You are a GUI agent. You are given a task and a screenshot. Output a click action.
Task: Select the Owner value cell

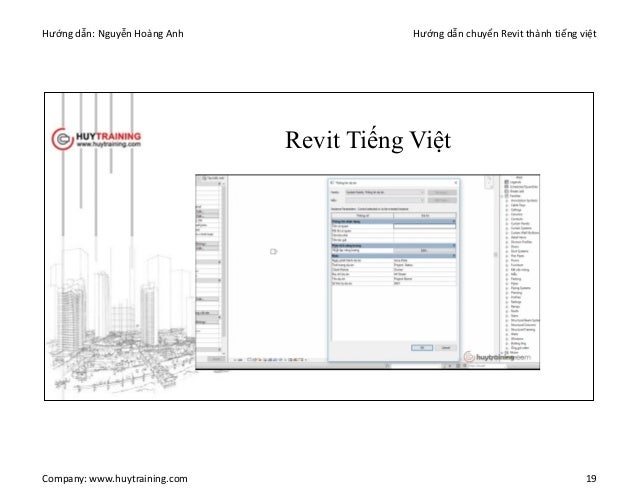[424, 269]
